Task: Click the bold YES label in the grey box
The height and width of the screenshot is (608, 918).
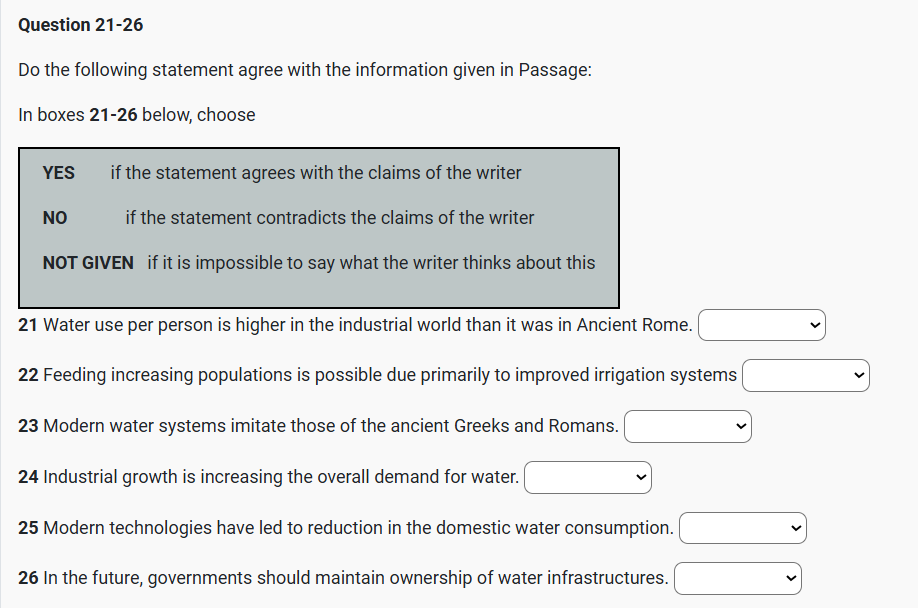Action: point(59,173)
